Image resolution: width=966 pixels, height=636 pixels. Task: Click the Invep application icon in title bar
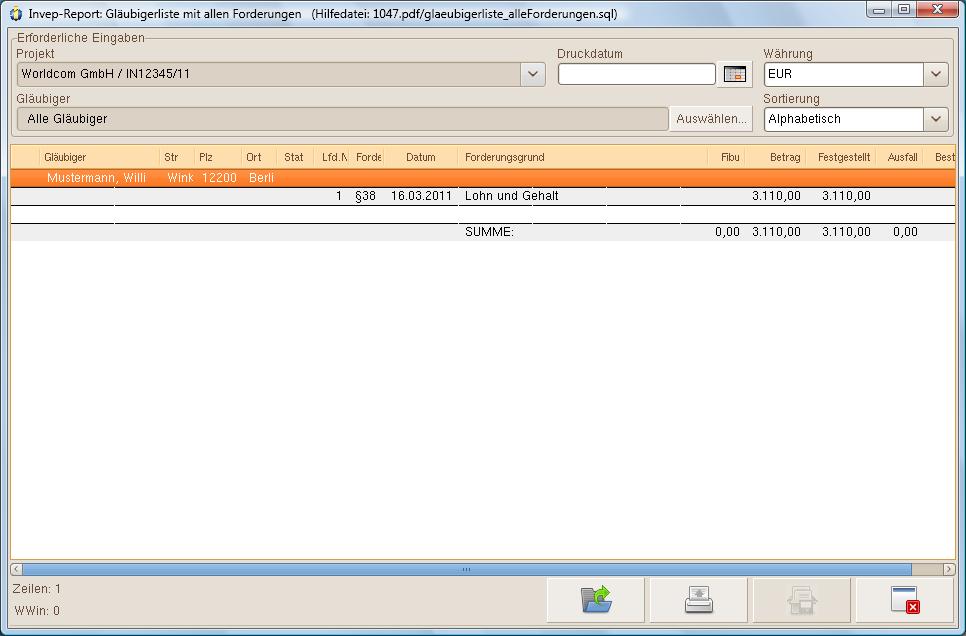click(15, 14)
